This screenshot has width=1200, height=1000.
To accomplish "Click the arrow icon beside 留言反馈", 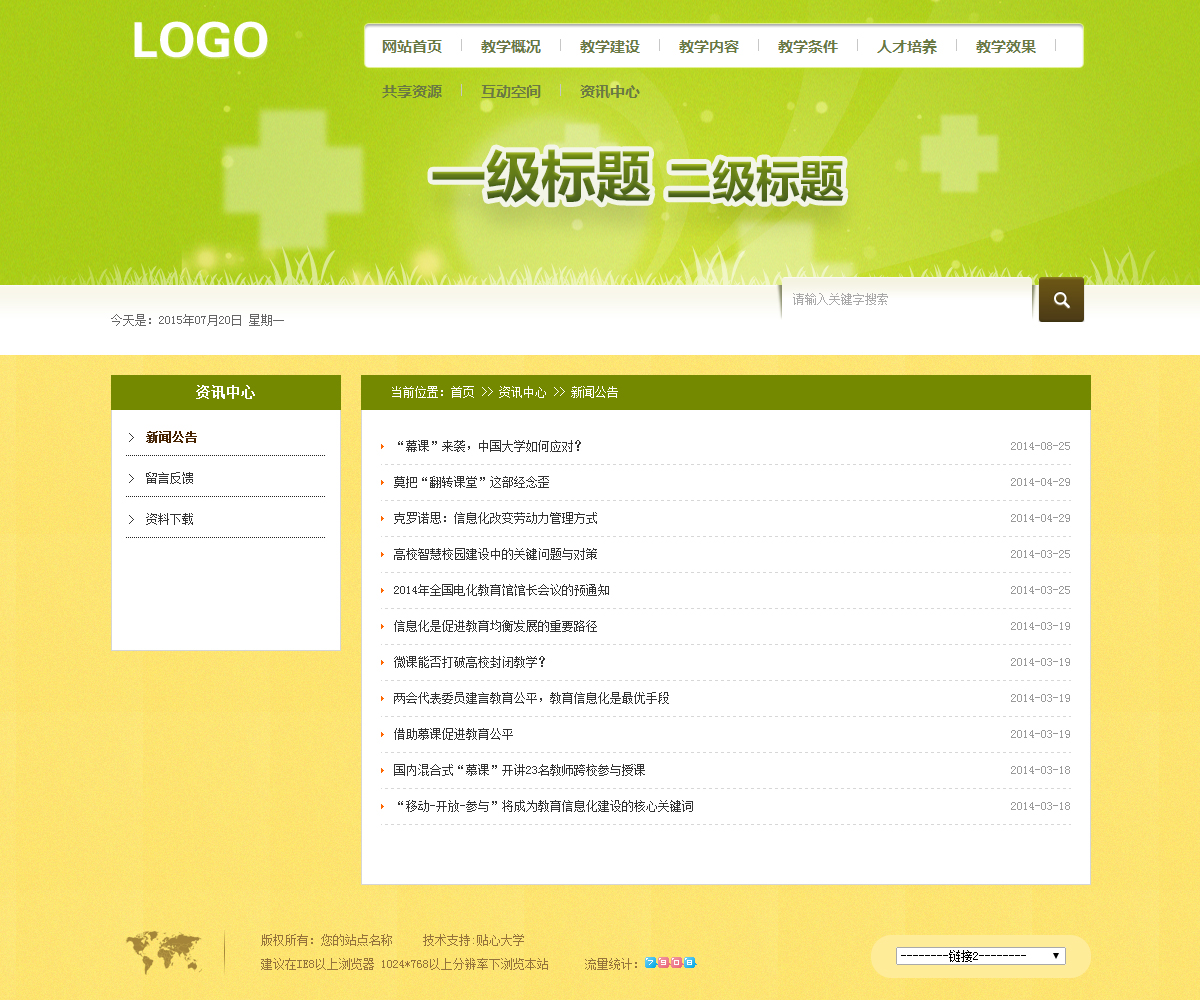I will tap(131, 479).
